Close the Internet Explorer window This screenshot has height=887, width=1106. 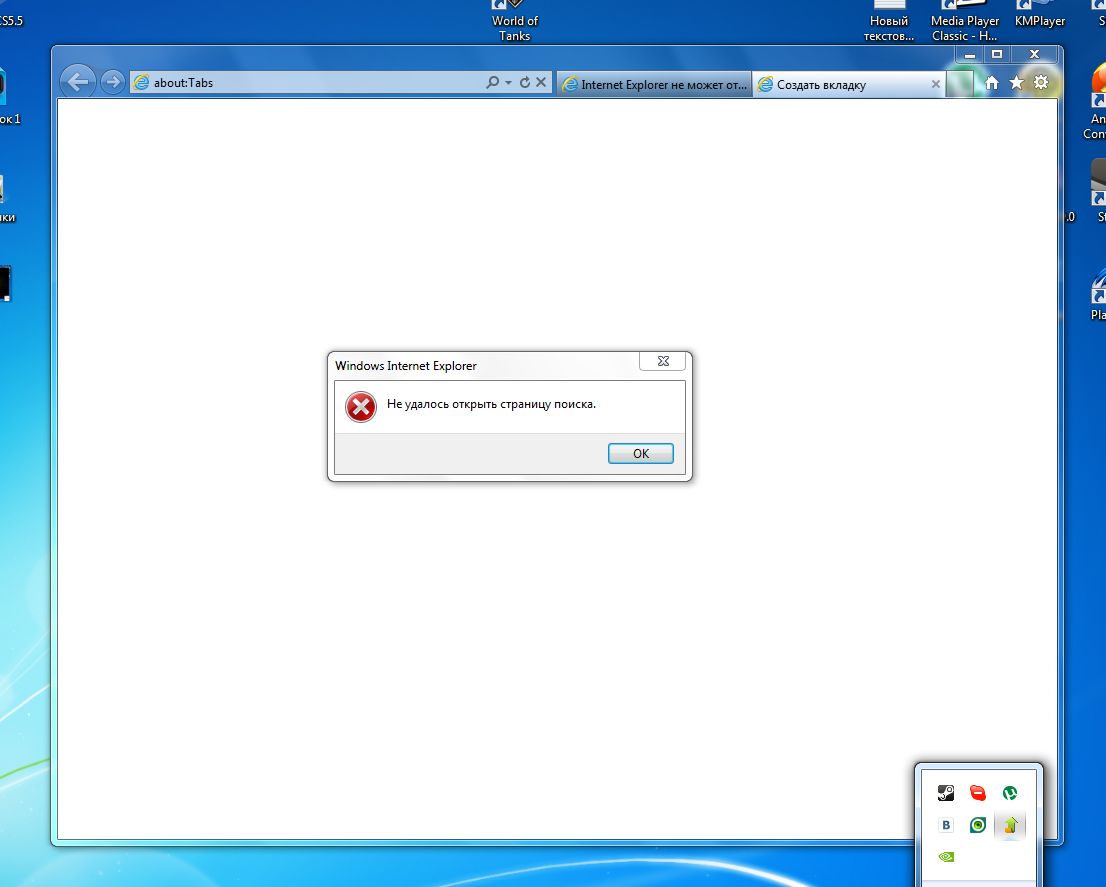pyautogui.click(x=1034, y=54)
